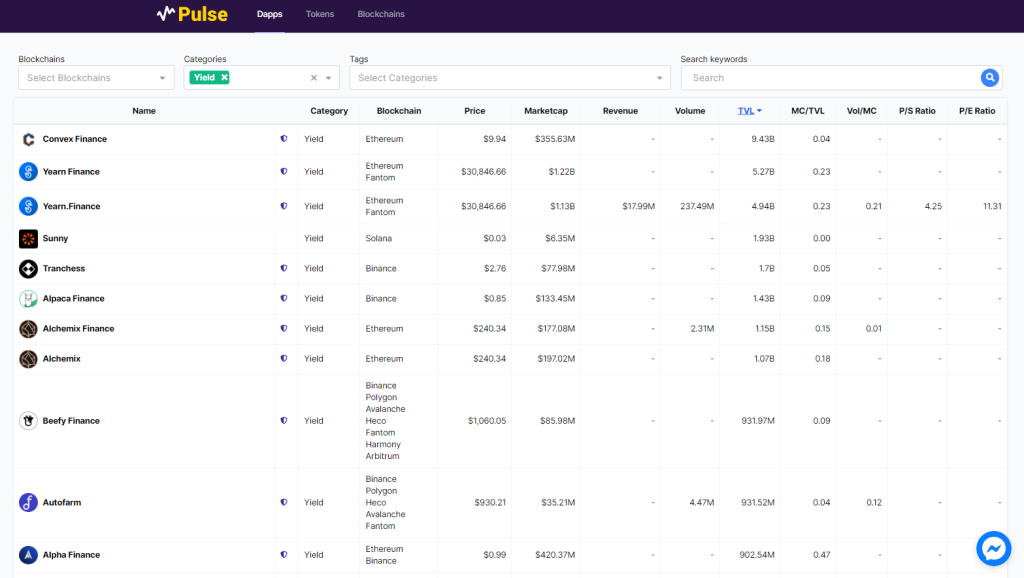
Task: Click the Beefy Finance logo icon
Action: 28,421
